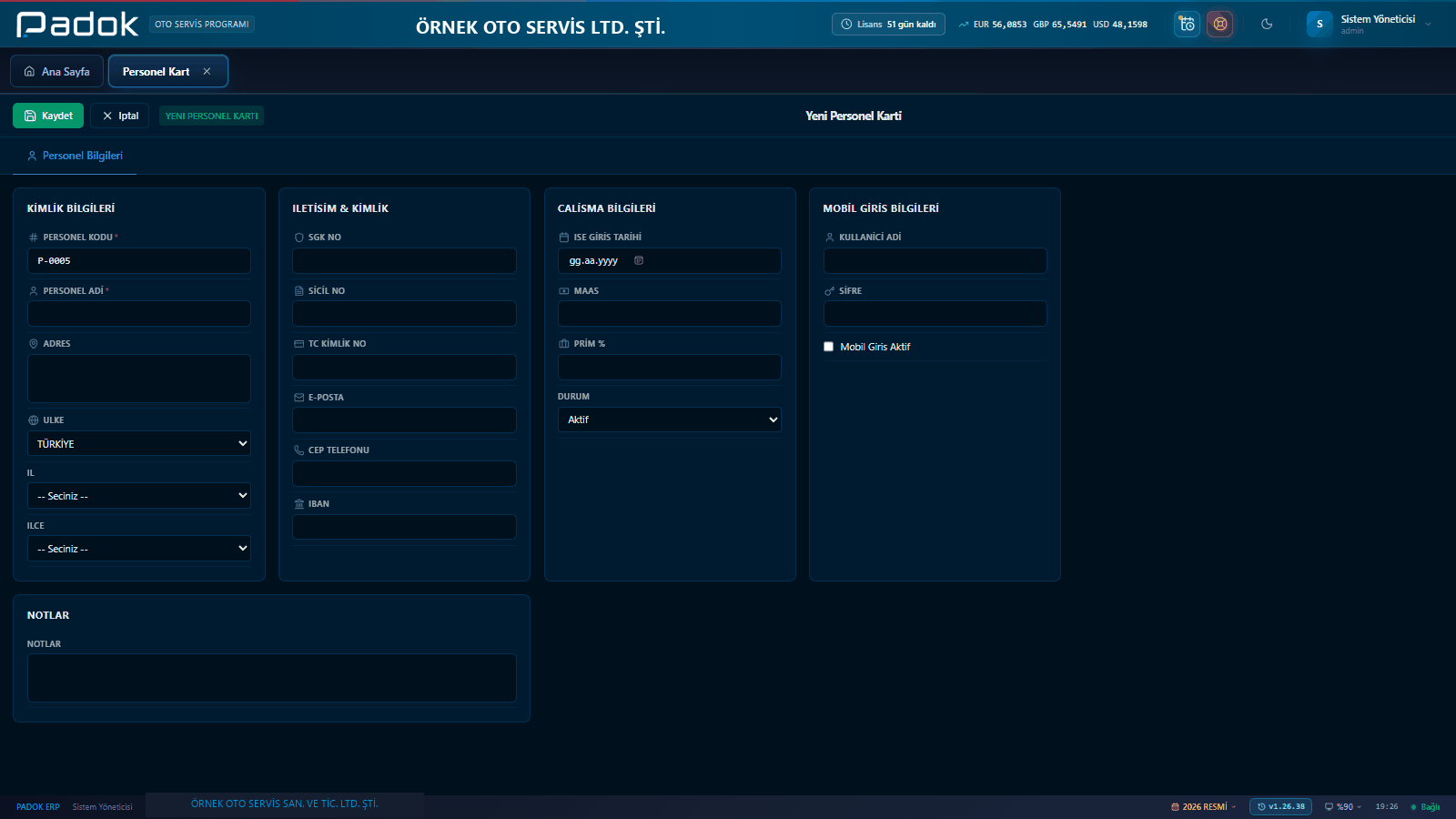Click the Padok logo
Image resolution: width=1456 pixels, height=819 pixels.
(77, 25)
